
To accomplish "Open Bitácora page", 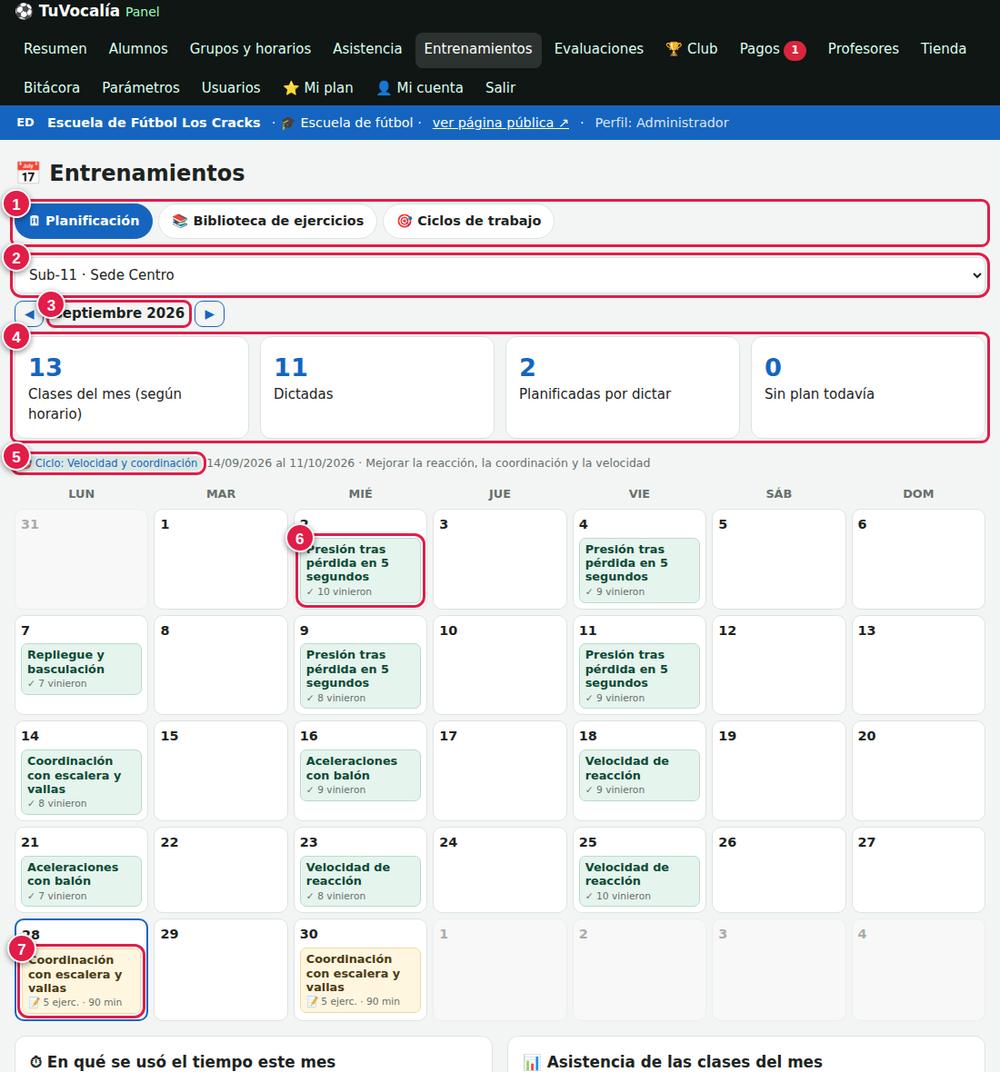I will point(51,88).
